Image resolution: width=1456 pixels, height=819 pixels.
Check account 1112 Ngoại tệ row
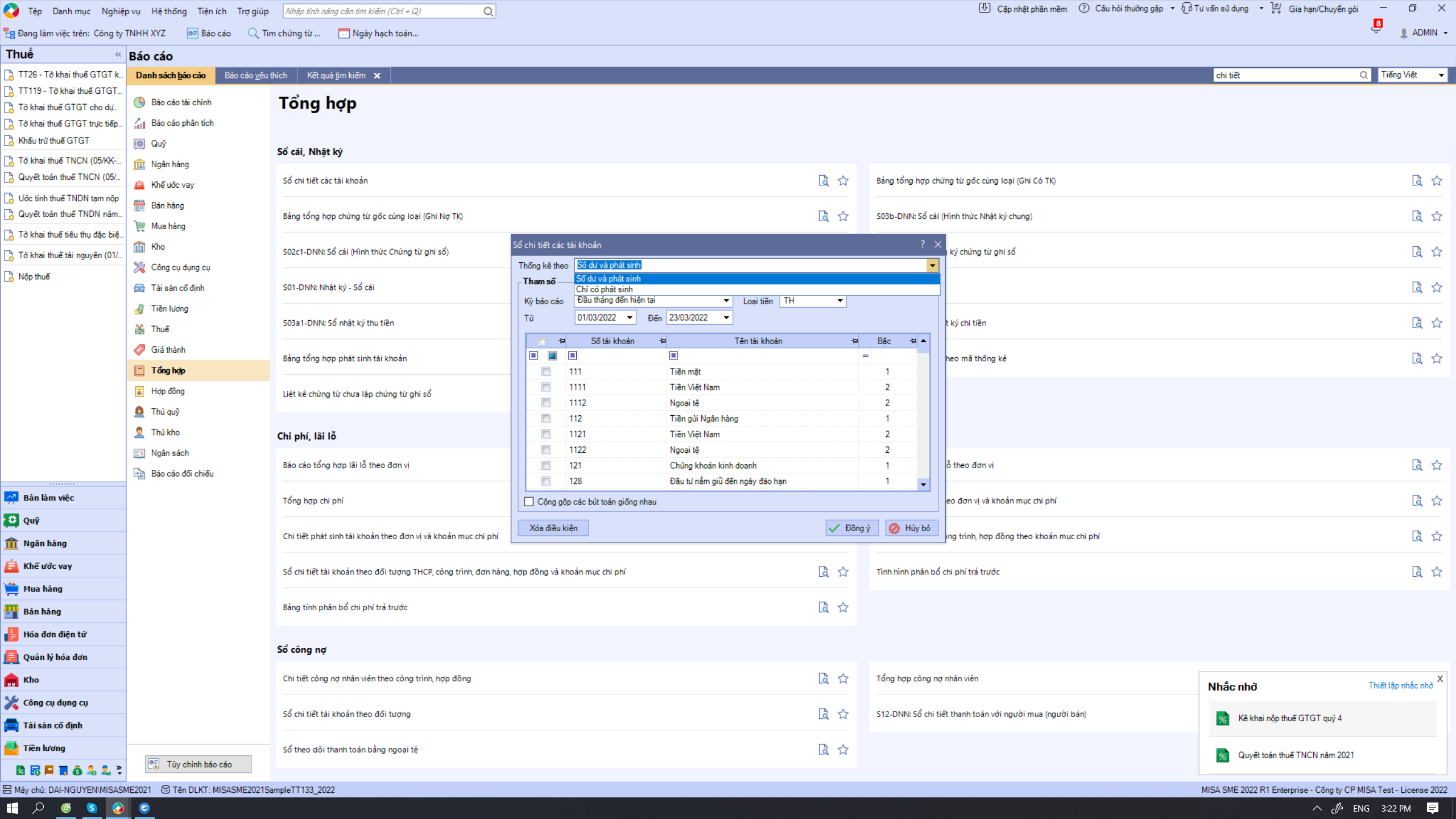coord(546,403)
